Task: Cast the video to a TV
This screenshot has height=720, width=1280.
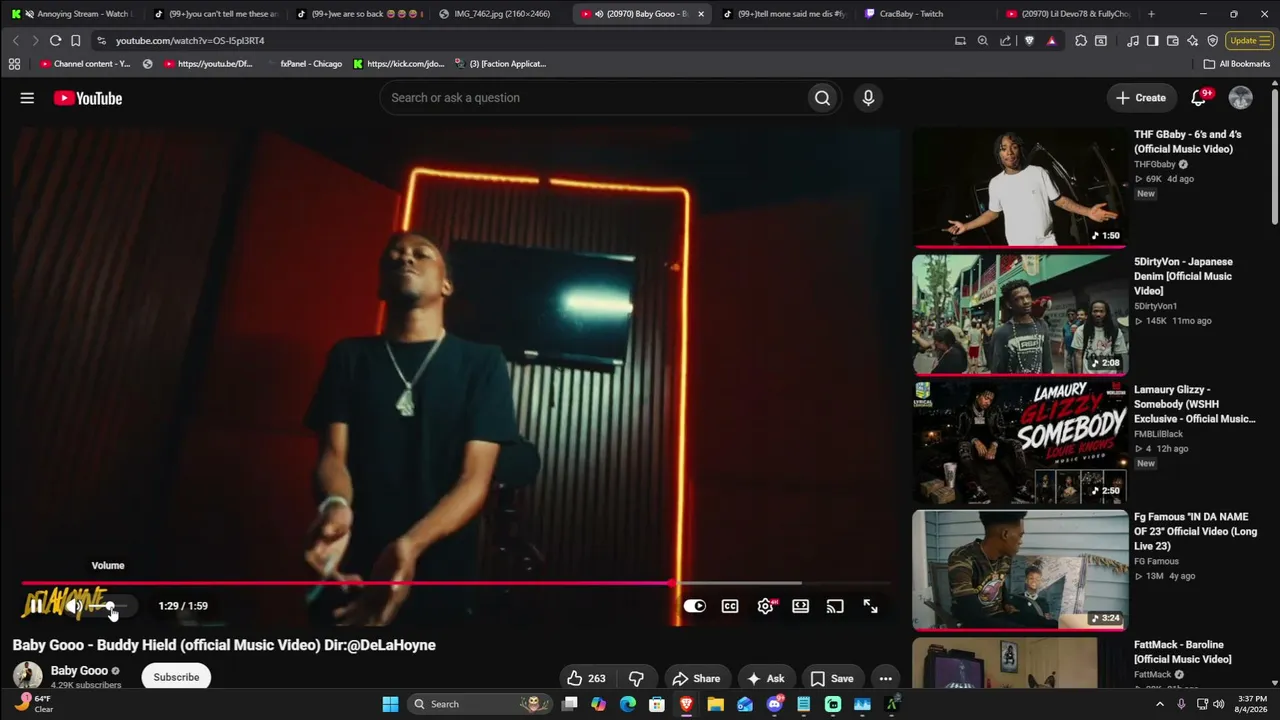Action: pyautogui.click(x=835, y=606)
